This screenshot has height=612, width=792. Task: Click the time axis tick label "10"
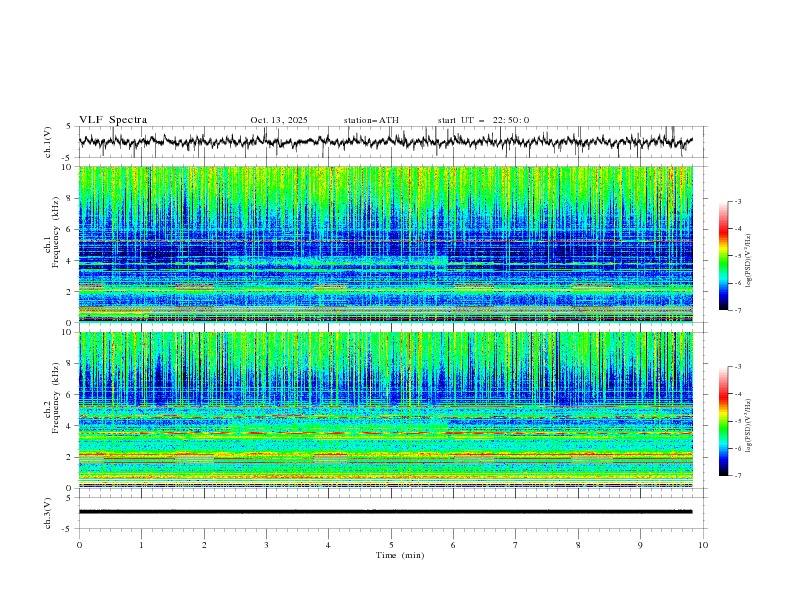[x=703, y=545]
